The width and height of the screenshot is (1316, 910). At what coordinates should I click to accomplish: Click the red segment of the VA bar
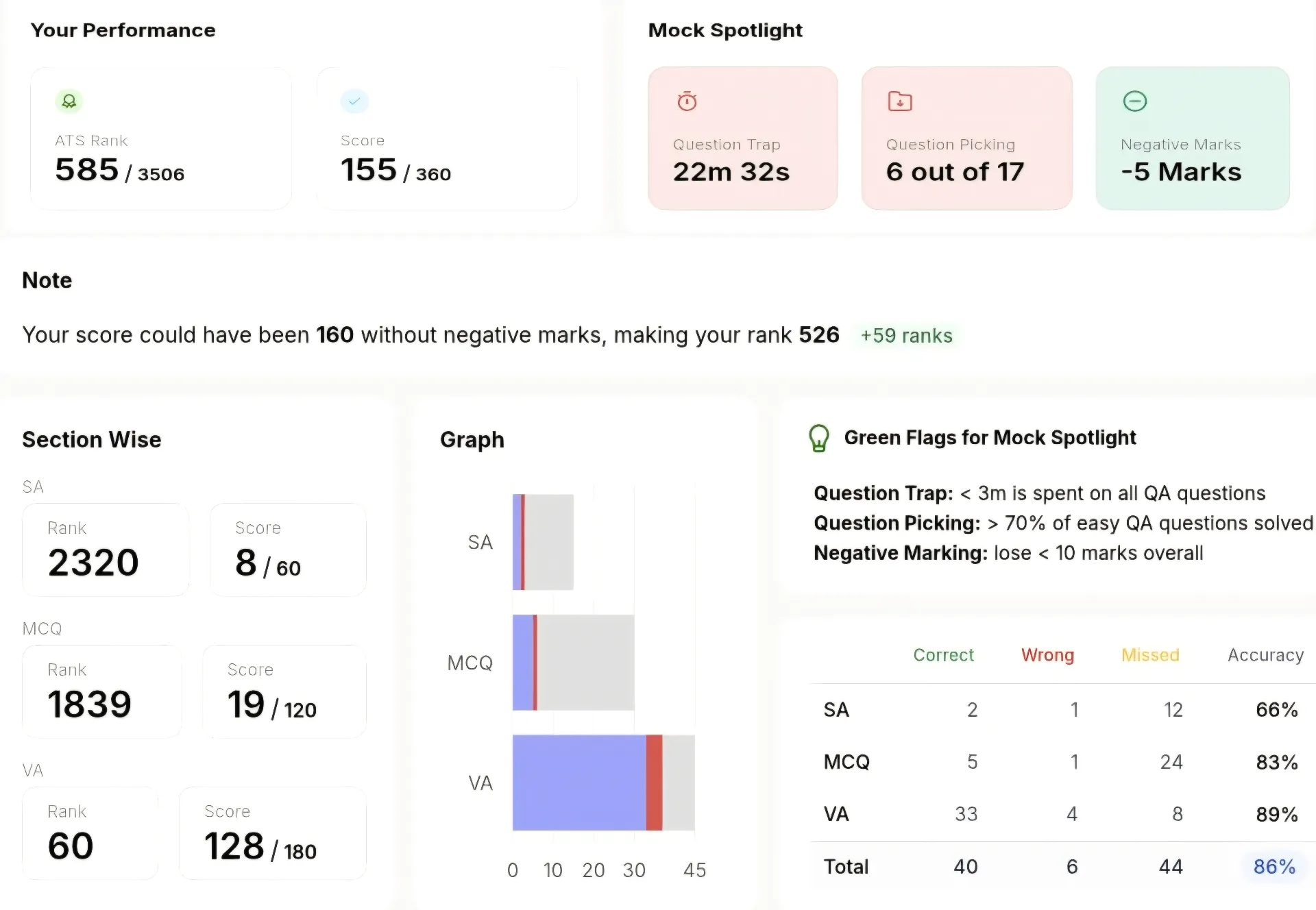tap(655, 783)
